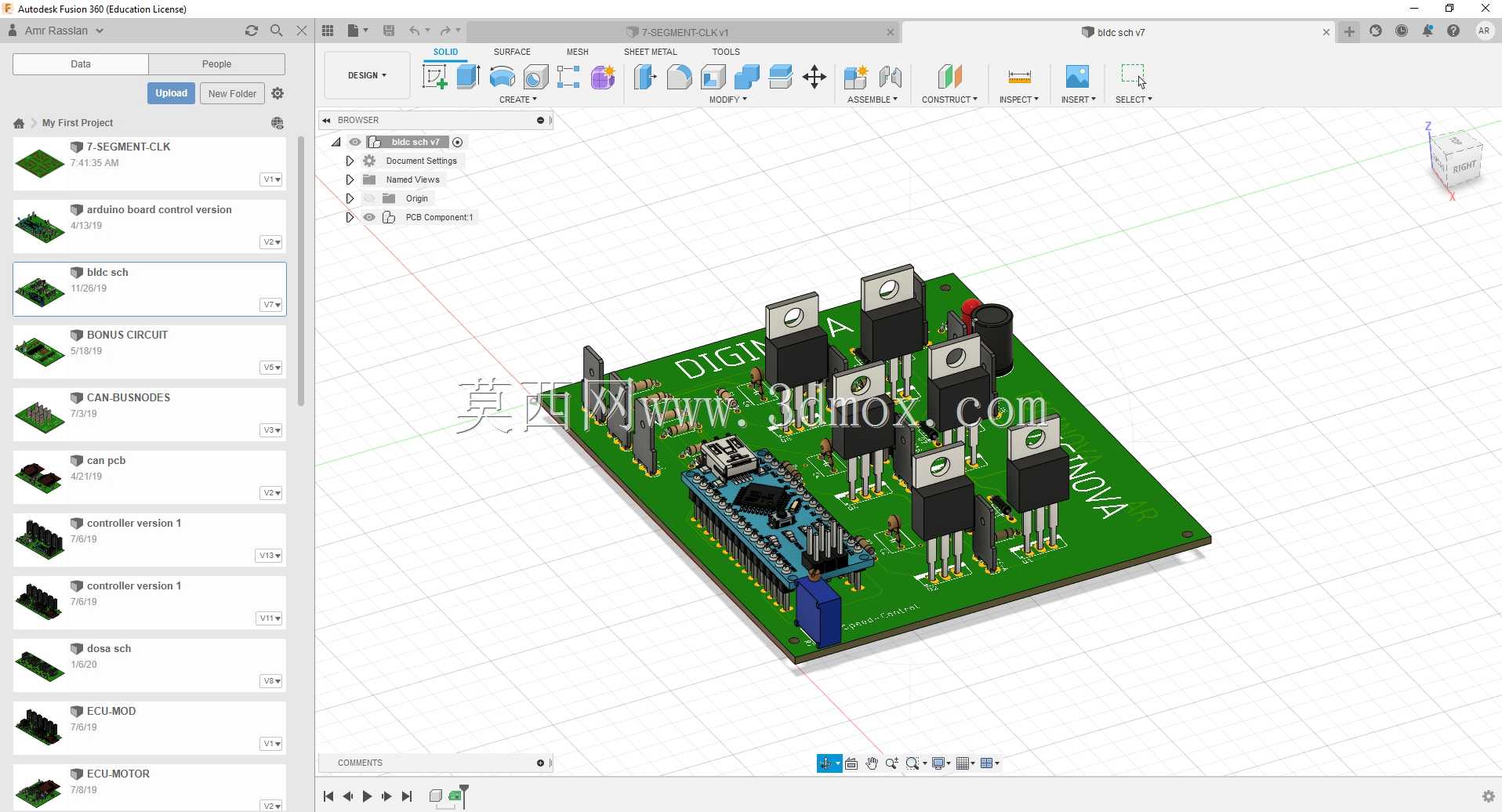Select the Extrude tool

click(x=468, y=77)
